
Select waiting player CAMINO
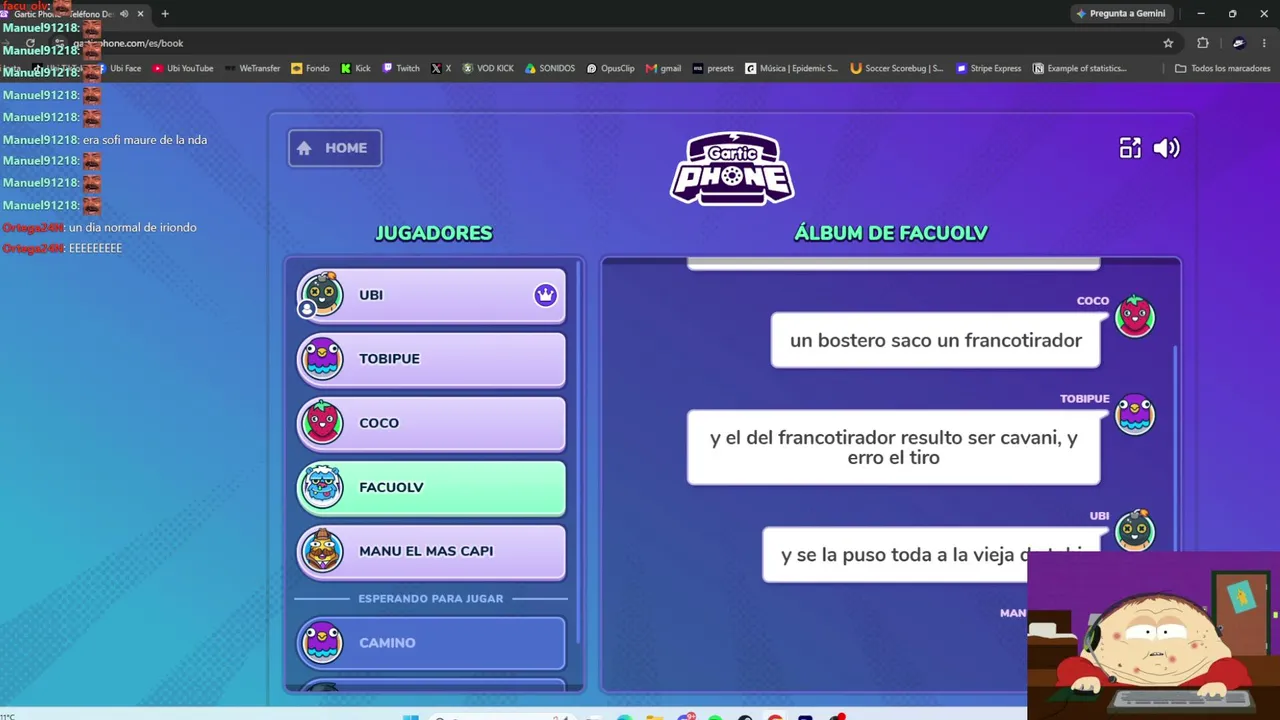coord(431,643)
